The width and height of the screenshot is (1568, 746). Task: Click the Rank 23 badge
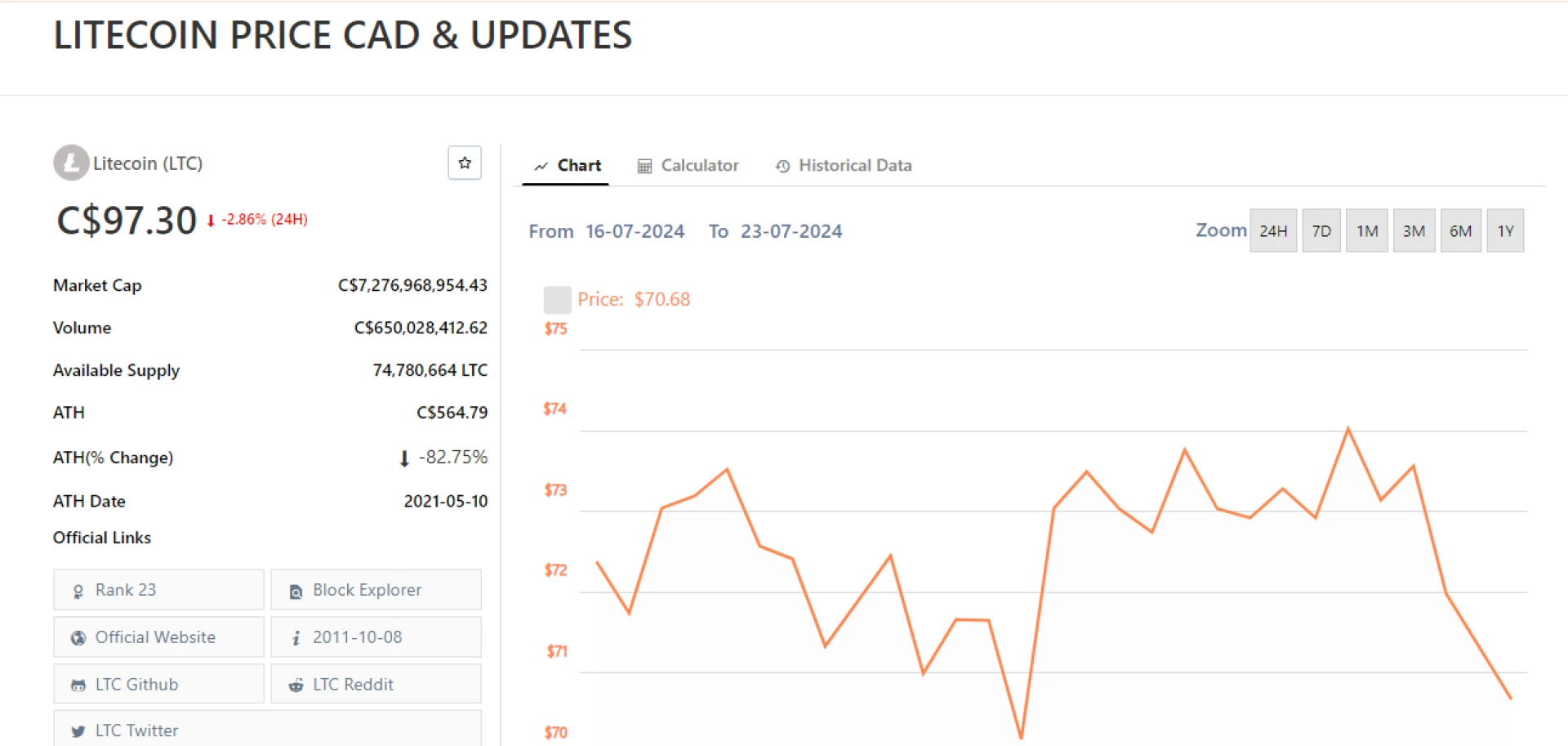click(158, 590)
